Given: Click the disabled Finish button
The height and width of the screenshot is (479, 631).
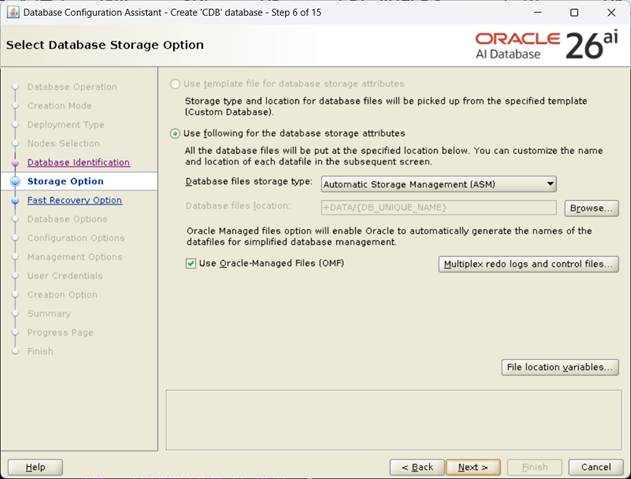Looking at the screenshot, I should tap(534, 467).
